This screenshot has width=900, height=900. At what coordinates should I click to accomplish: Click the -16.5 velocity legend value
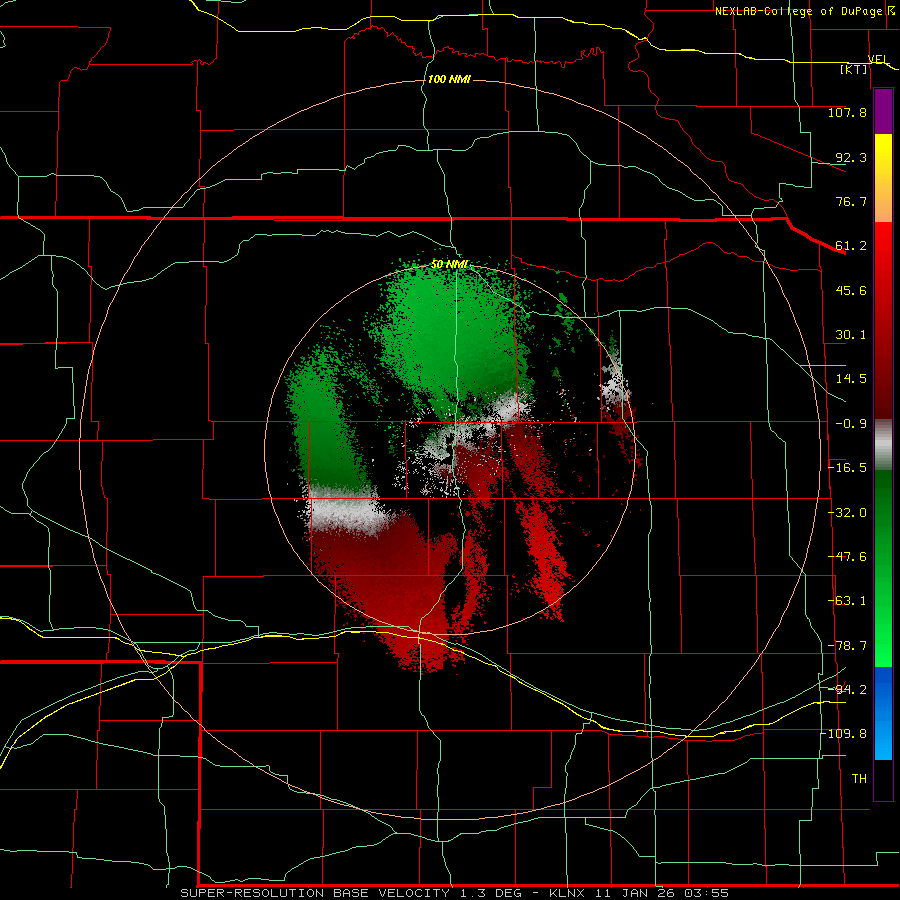coord(847,468)
